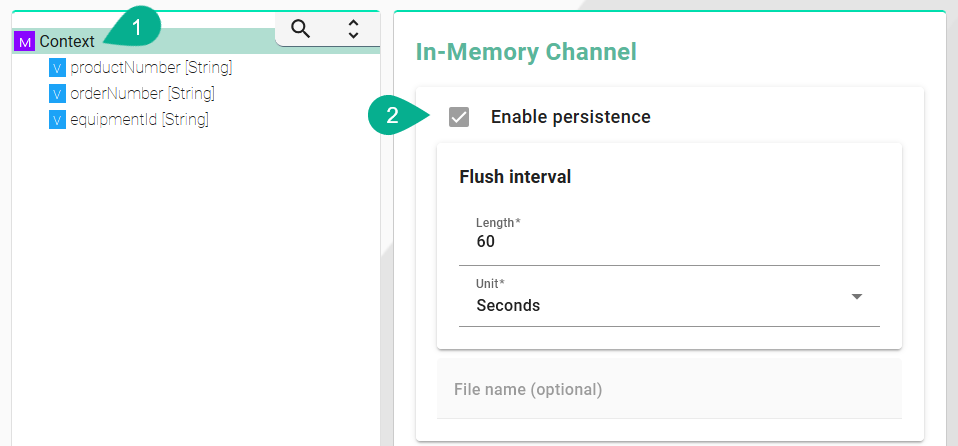
Task: Select the Context root node
Action: point(67,42)
